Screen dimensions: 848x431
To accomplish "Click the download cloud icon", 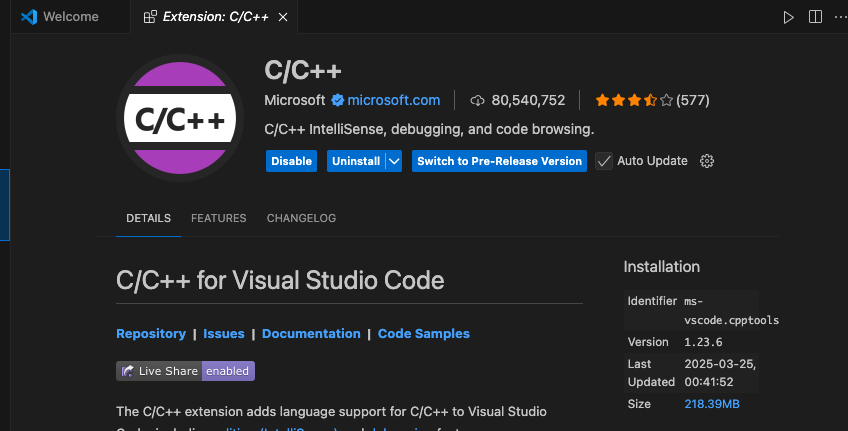I will click(478, 101).
